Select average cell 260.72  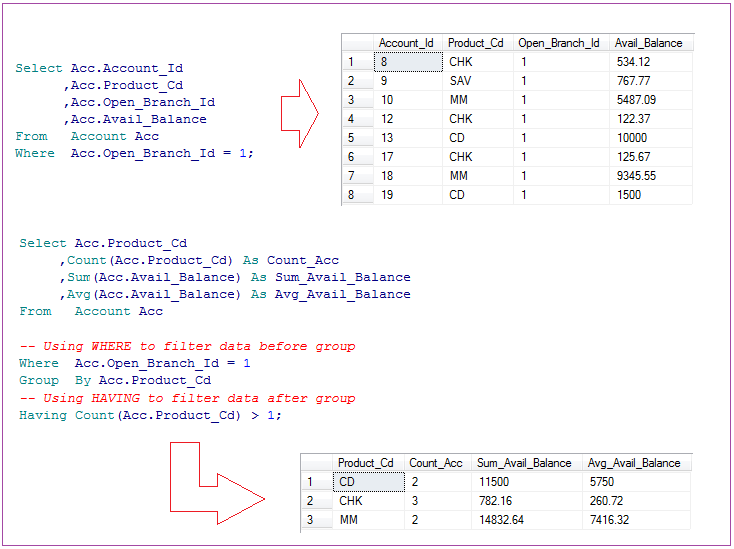(637, 501)
